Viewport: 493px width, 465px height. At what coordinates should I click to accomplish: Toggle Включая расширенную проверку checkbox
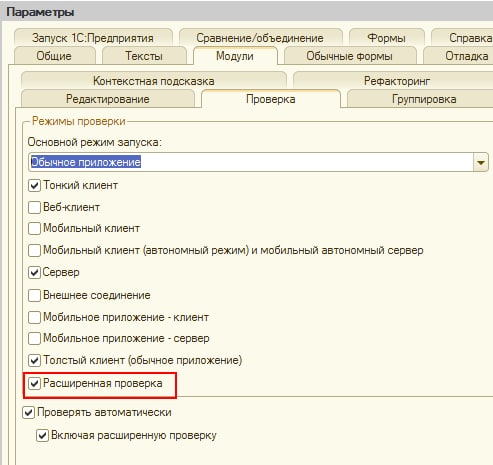[42, 436]
